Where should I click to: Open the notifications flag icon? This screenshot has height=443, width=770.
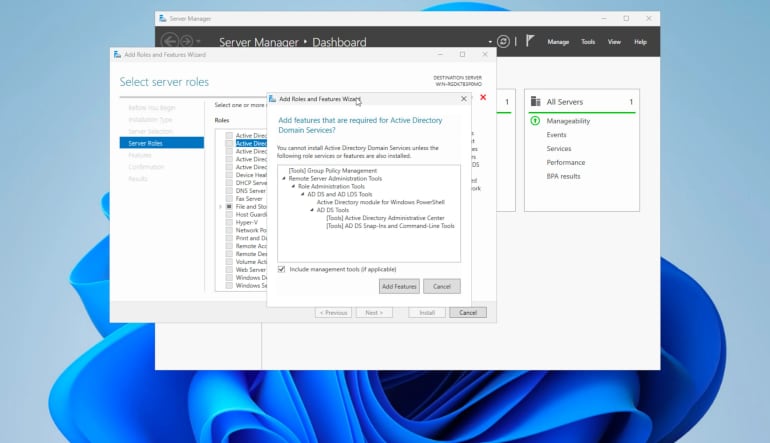point(530,42)
